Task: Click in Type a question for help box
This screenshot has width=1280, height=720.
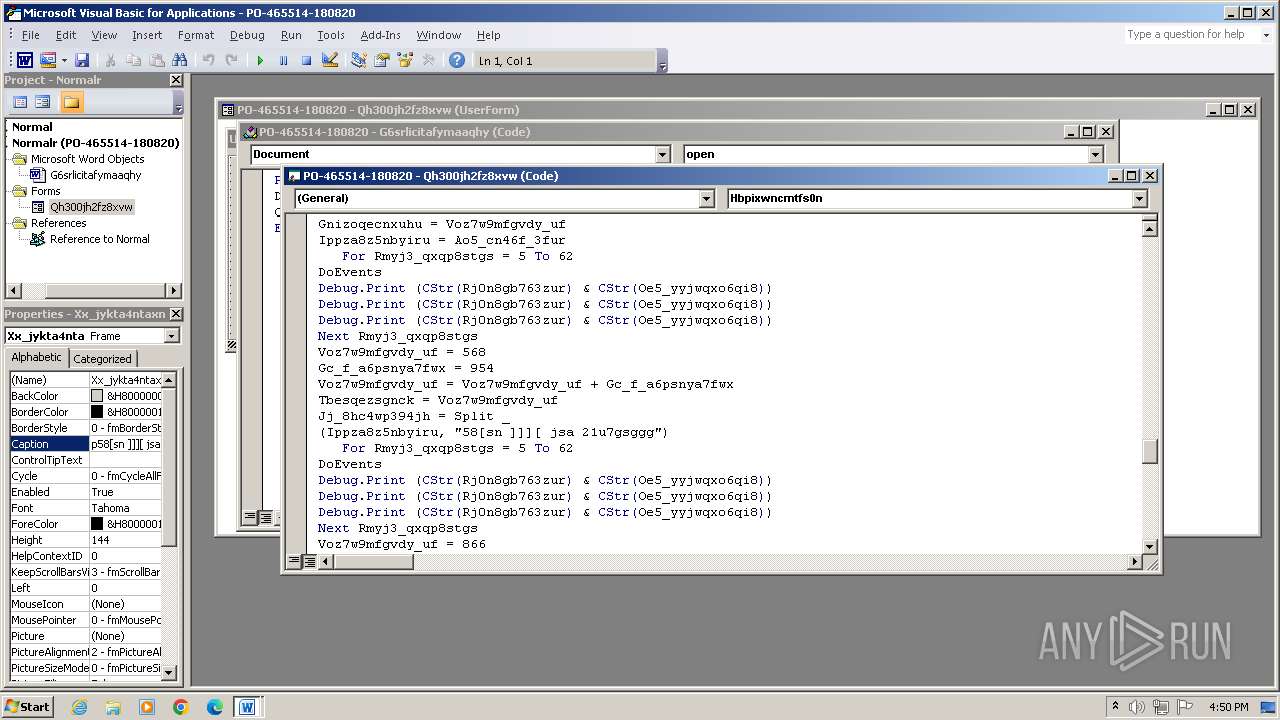Action: [x=1191, y=34]
